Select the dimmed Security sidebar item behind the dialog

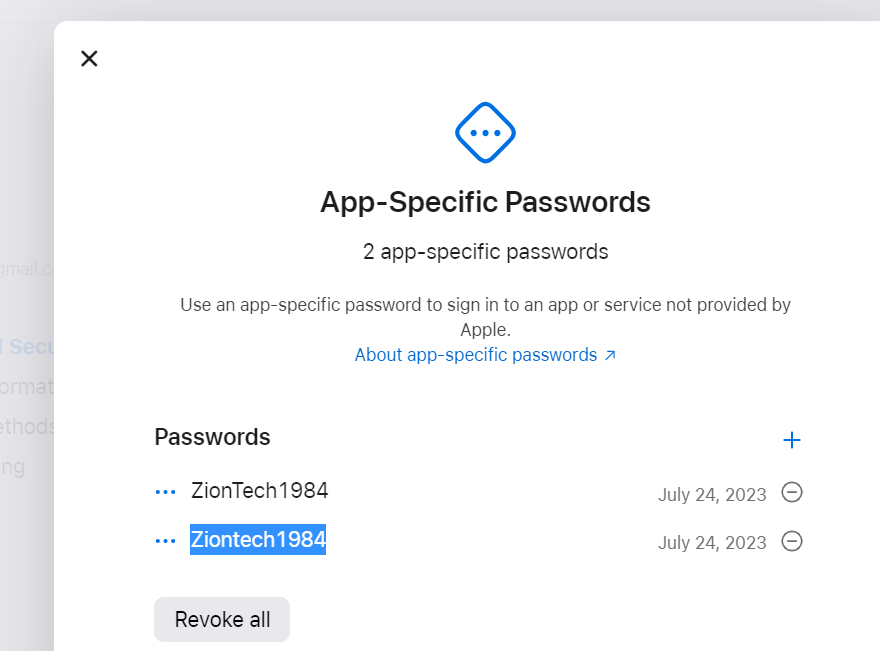tap(28, 347)
